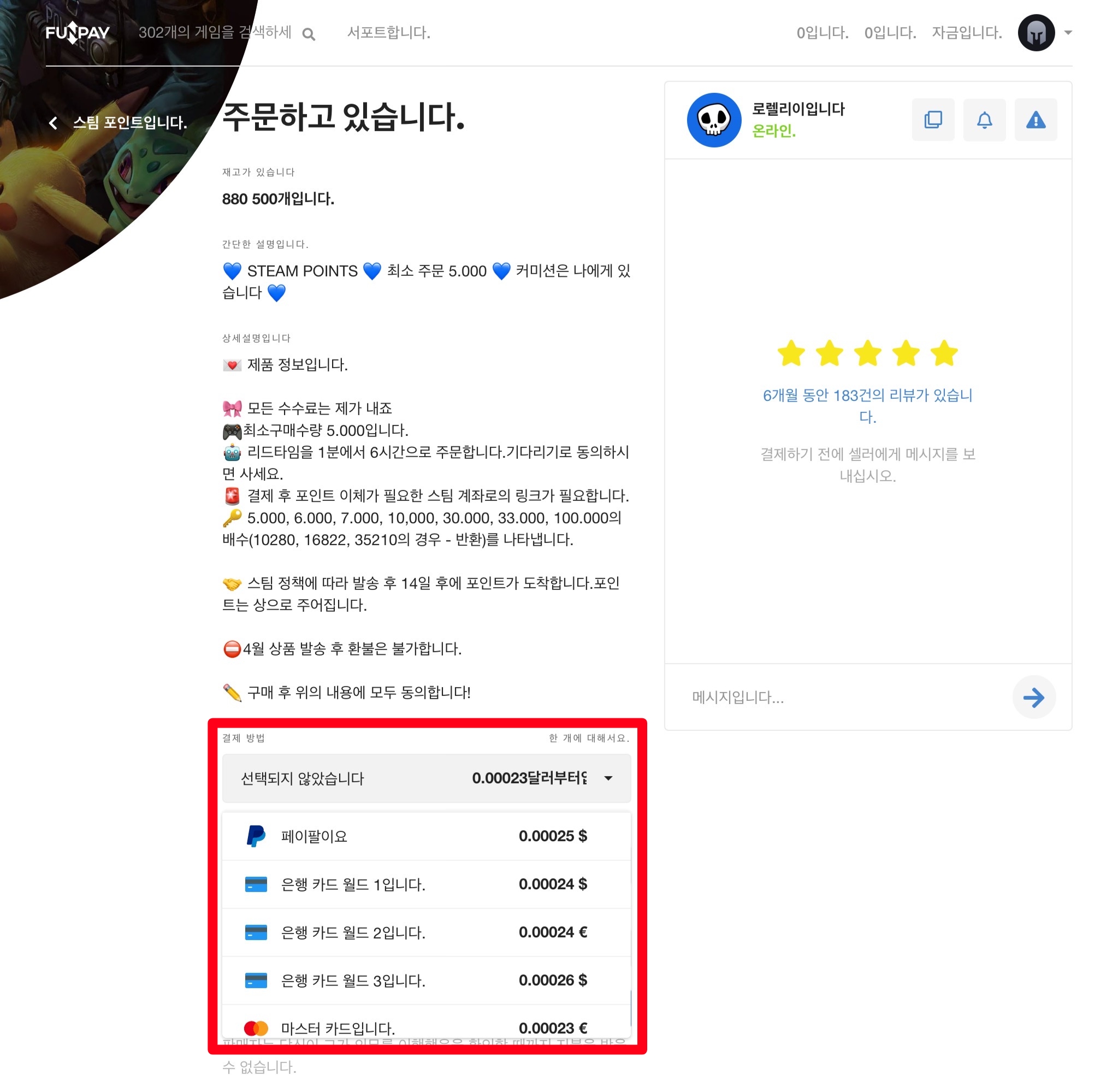Click the notification bell icon
This screenshot has height=1092, width=1118.
point(984,120)
